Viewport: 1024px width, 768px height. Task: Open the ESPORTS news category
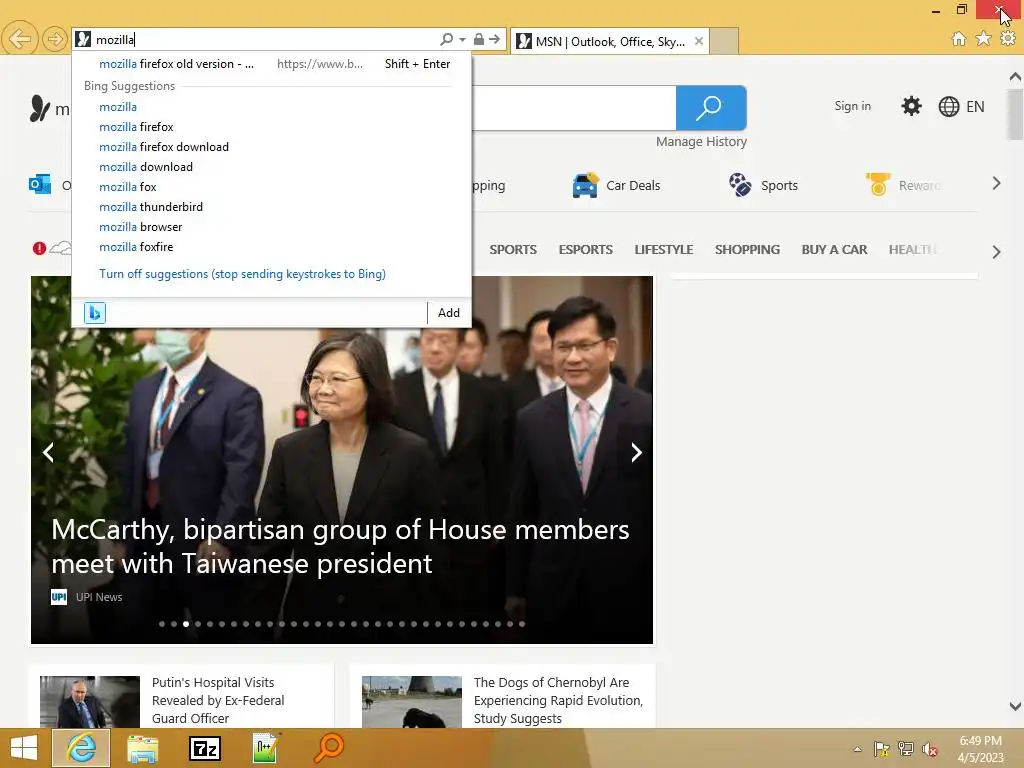pyautogui.click(x=585, y=249)
